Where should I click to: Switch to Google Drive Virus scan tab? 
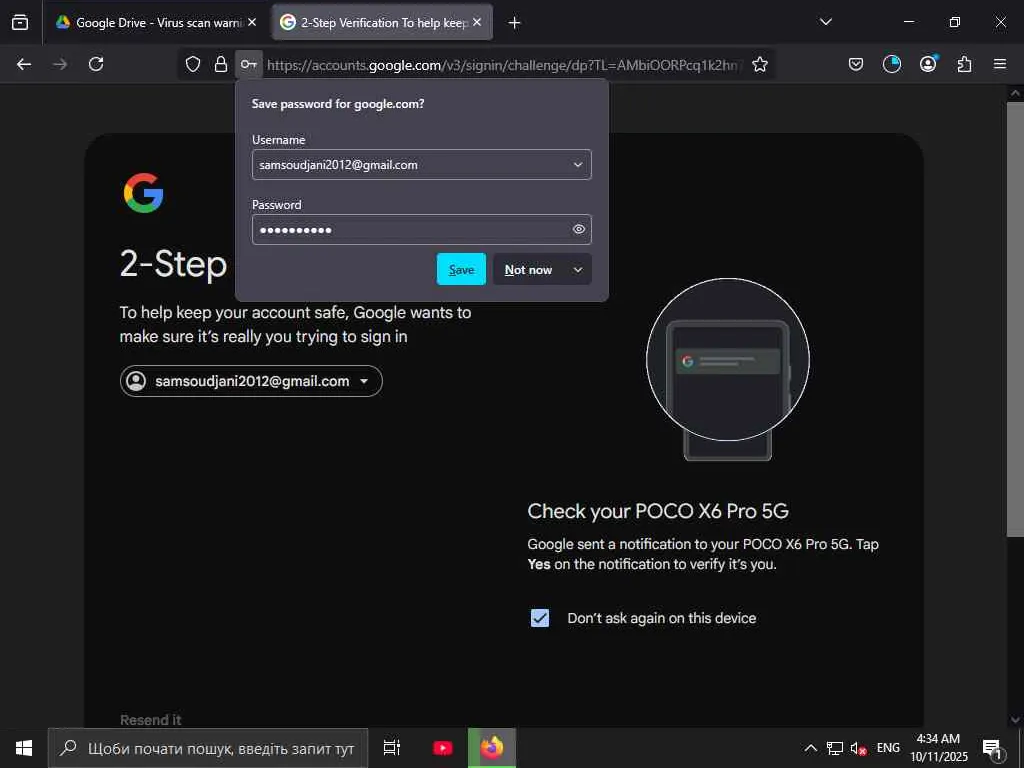[x=157, y=22]
